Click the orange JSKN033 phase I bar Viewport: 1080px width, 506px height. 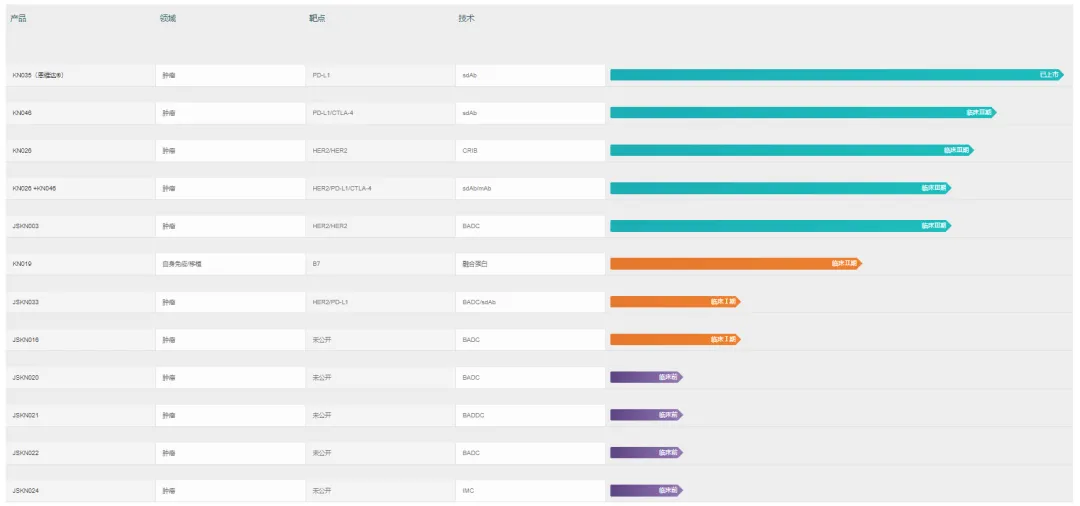[674, 302]
